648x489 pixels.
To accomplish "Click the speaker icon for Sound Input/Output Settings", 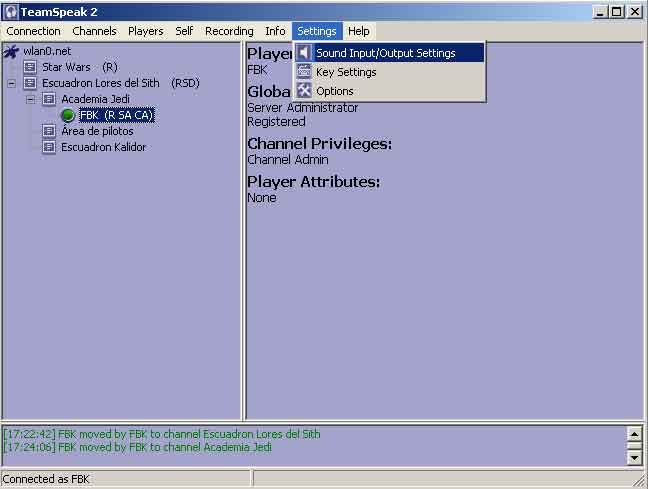I will (x=304, y=53).
